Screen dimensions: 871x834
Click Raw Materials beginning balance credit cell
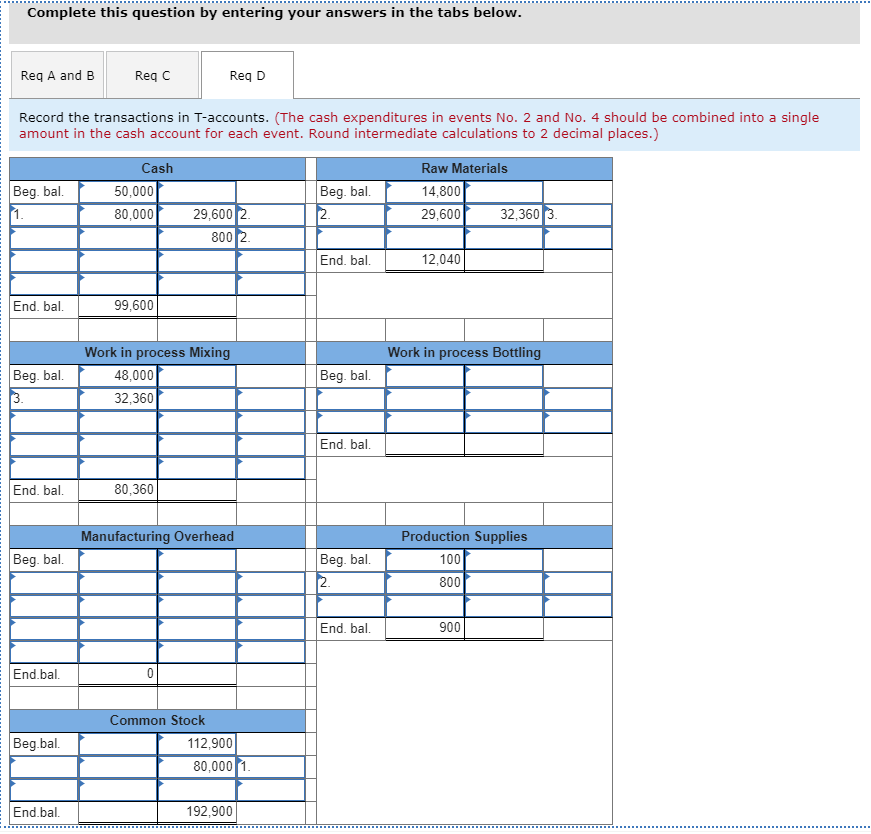(504, 192)
